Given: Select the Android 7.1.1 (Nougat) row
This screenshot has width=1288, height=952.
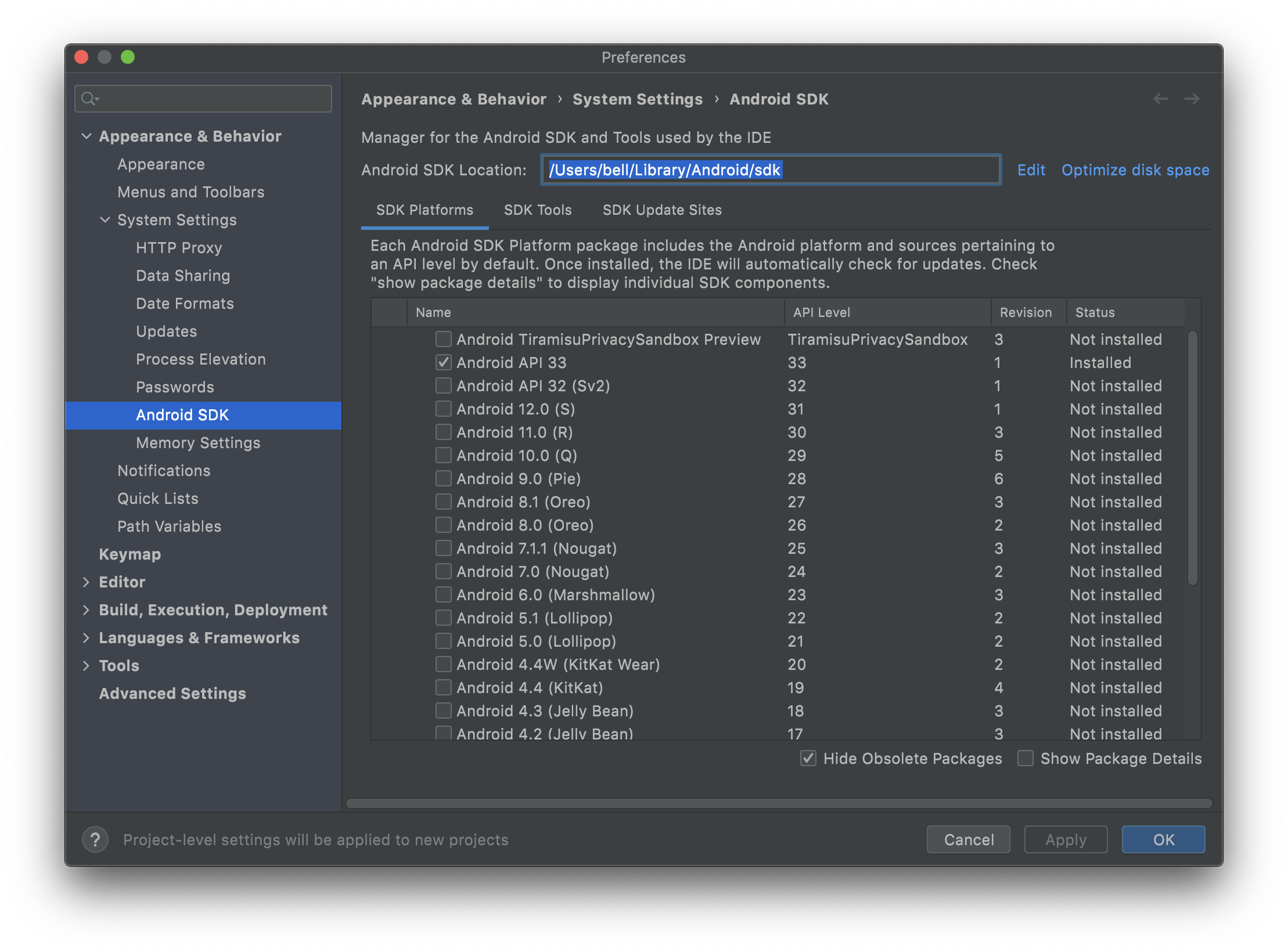Looking at the screenshot, I should pyautogui.click(x=778, y=548).
